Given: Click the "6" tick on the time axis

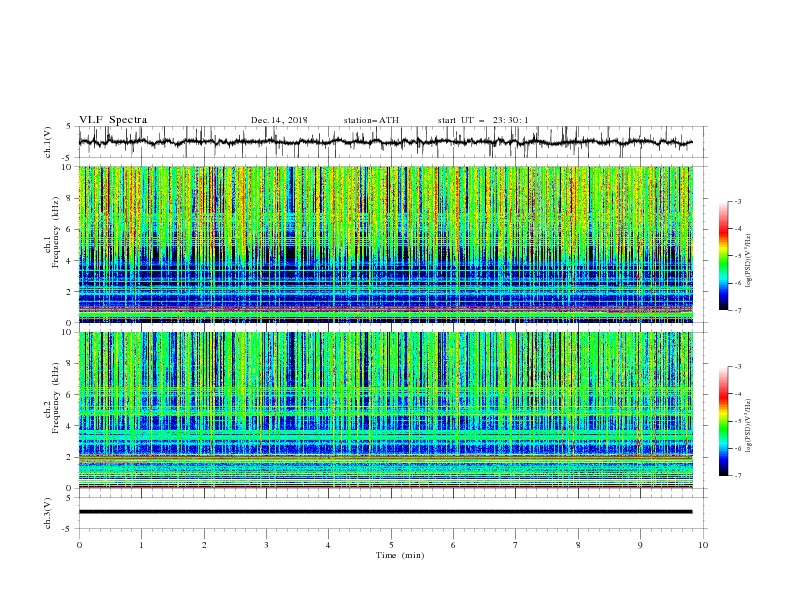Looking at the screenshot, I should pyautogui.click(x=453, y=545).
